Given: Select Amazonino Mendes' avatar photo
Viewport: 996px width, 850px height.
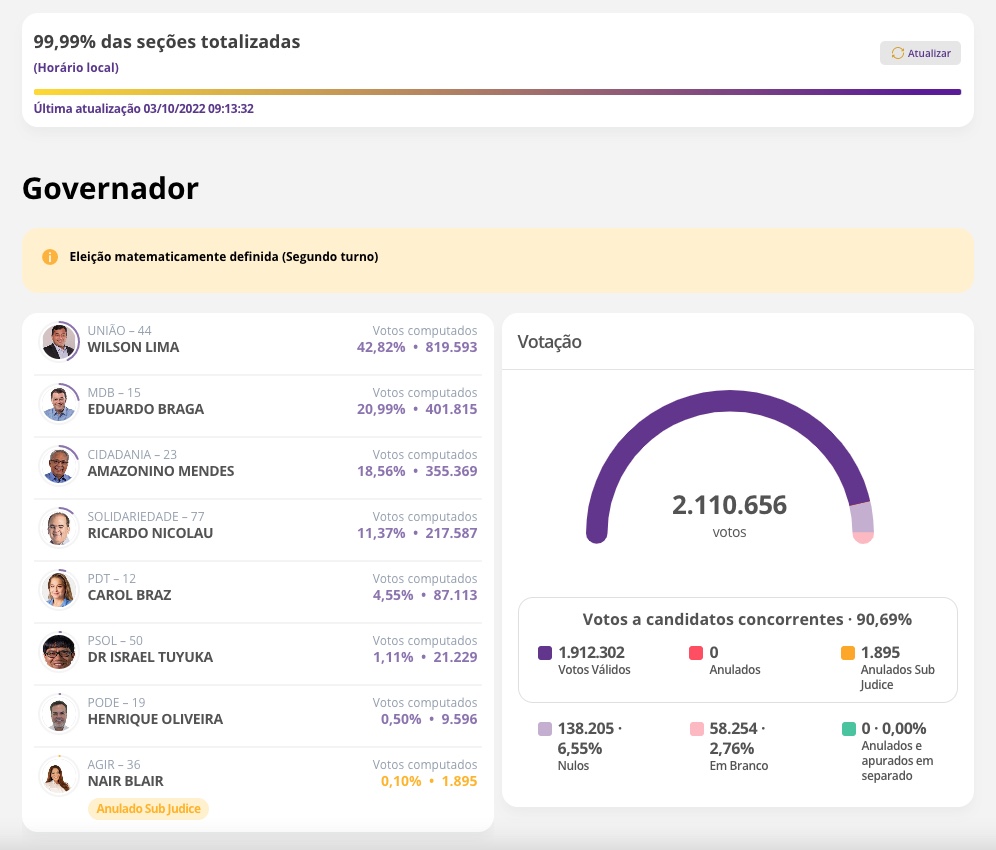Looking at the screenshot, I should point(59,466).
